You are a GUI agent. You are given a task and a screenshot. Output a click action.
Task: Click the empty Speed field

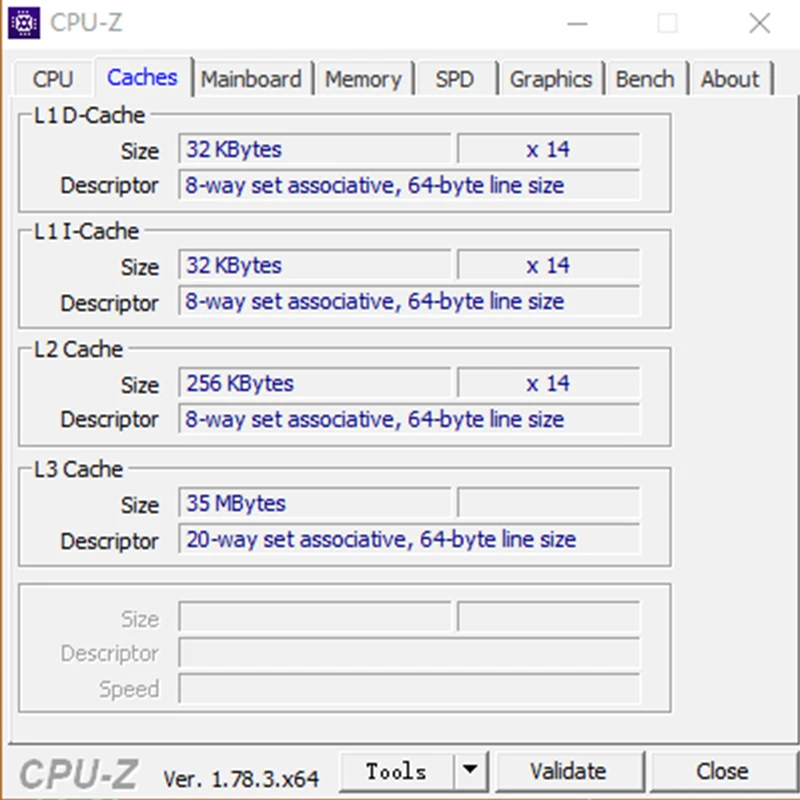409,688
